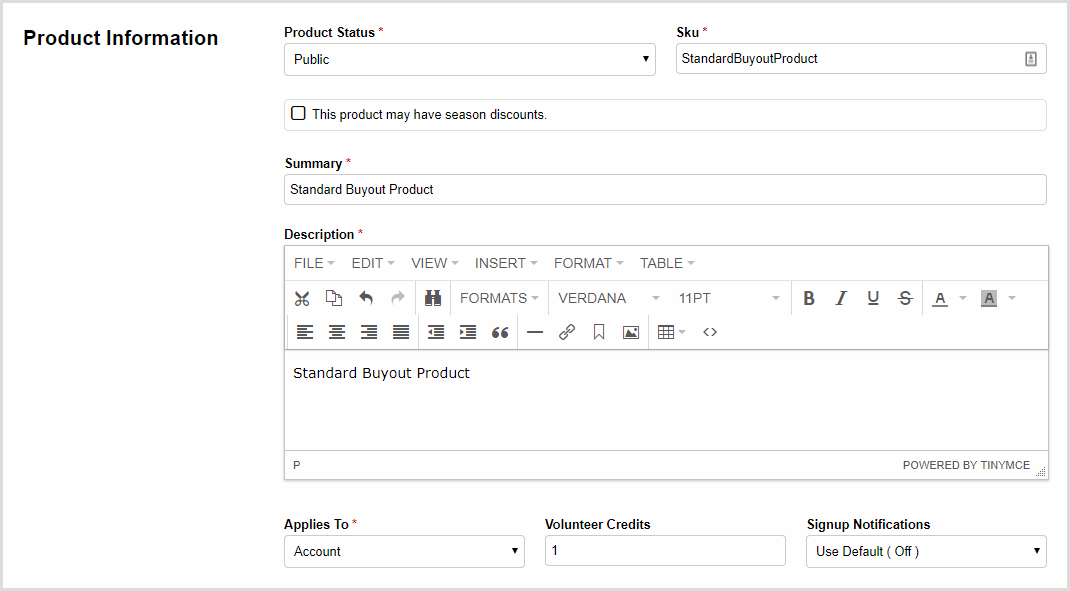The height and width of the screenshot is (591, 1070).
Task: Undo the last editor change
Action: 366,298
